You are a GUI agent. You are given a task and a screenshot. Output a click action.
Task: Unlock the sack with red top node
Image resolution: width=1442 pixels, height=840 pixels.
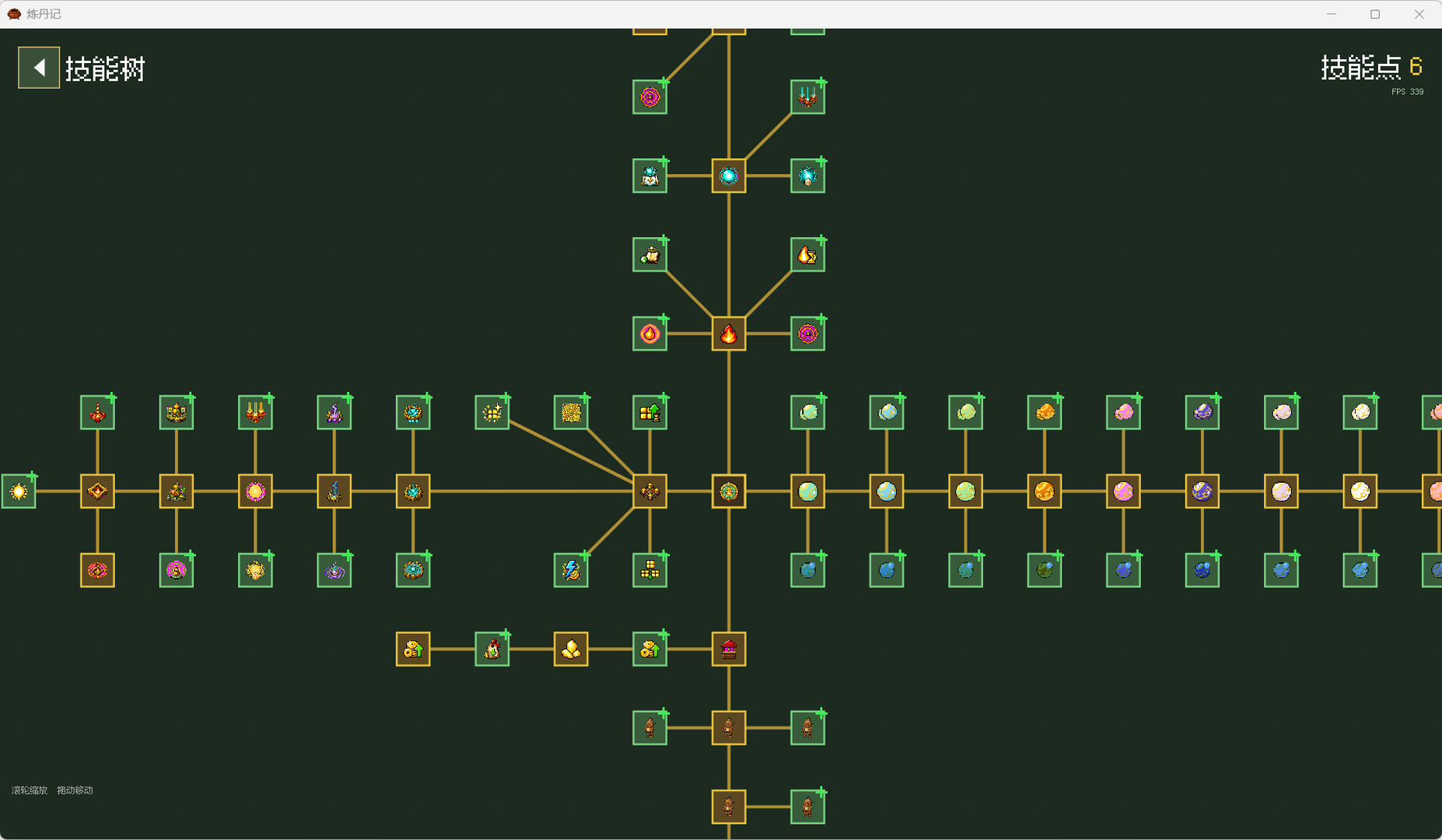pos(492,649)
